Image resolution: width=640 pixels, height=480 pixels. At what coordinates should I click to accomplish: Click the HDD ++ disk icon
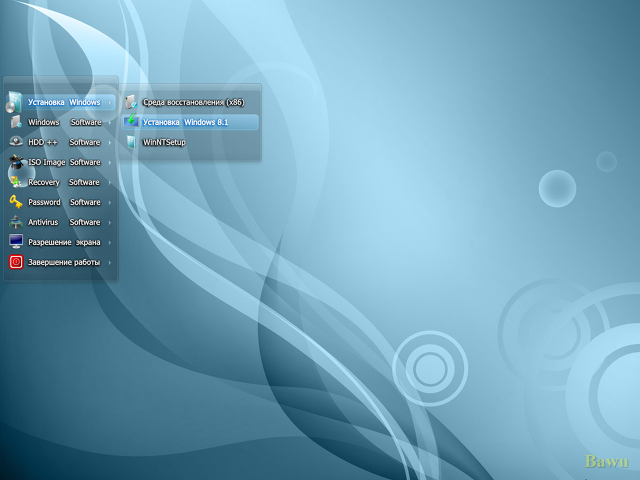16,142
